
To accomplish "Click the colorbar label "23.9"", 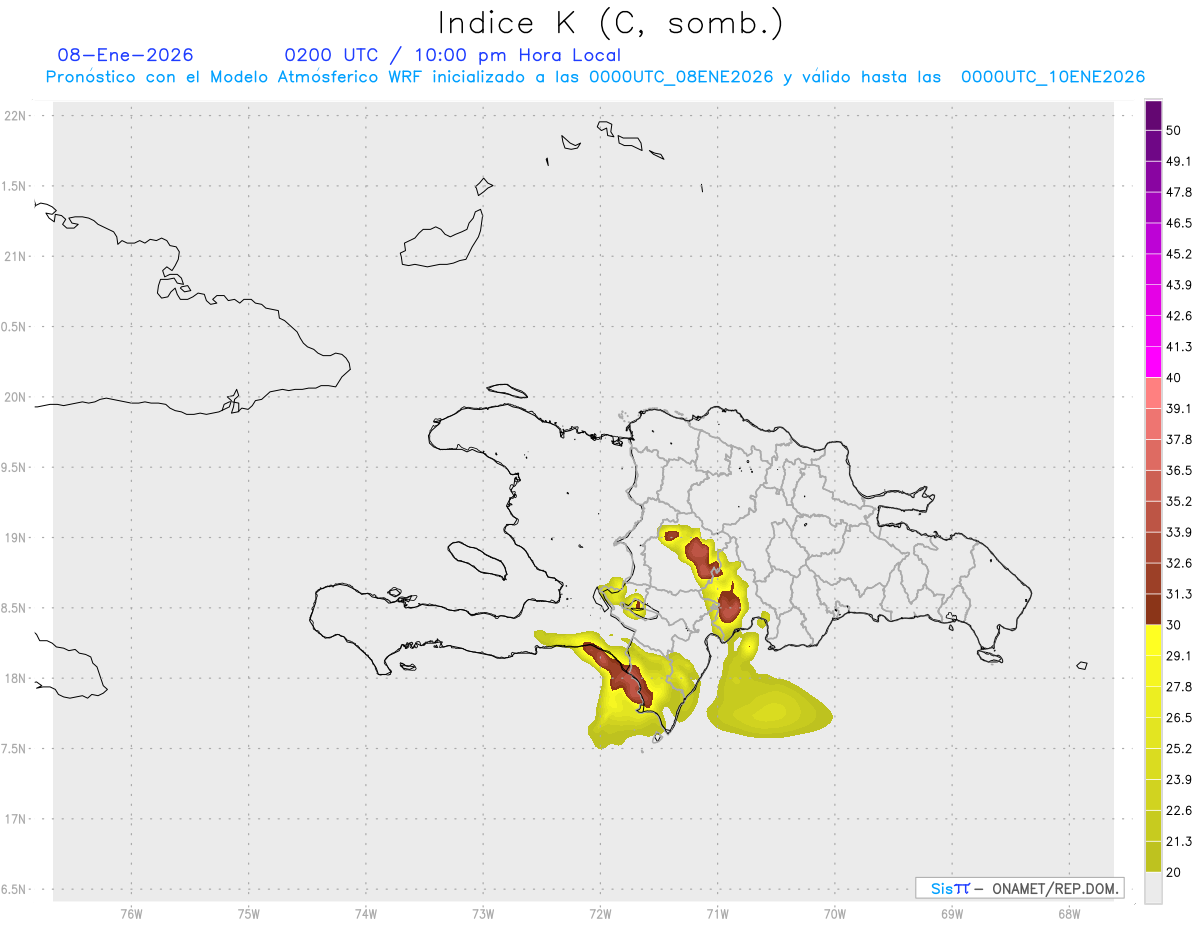I will (1179, 780).
